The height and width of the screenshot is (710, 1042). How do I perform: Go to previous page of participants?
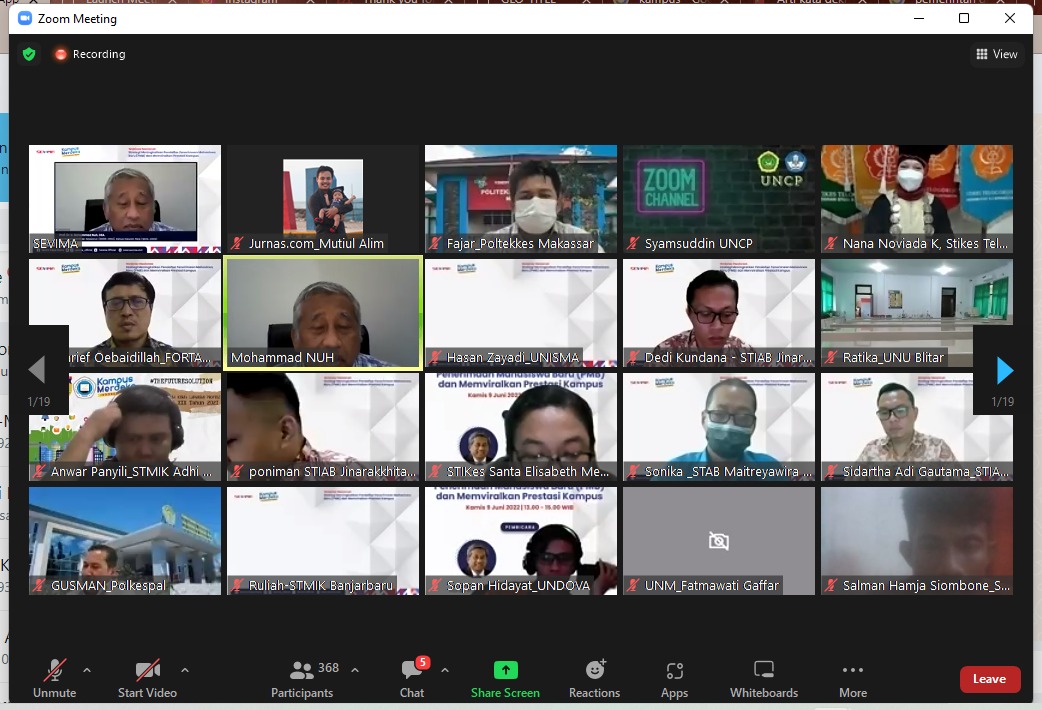coord(37,371)
